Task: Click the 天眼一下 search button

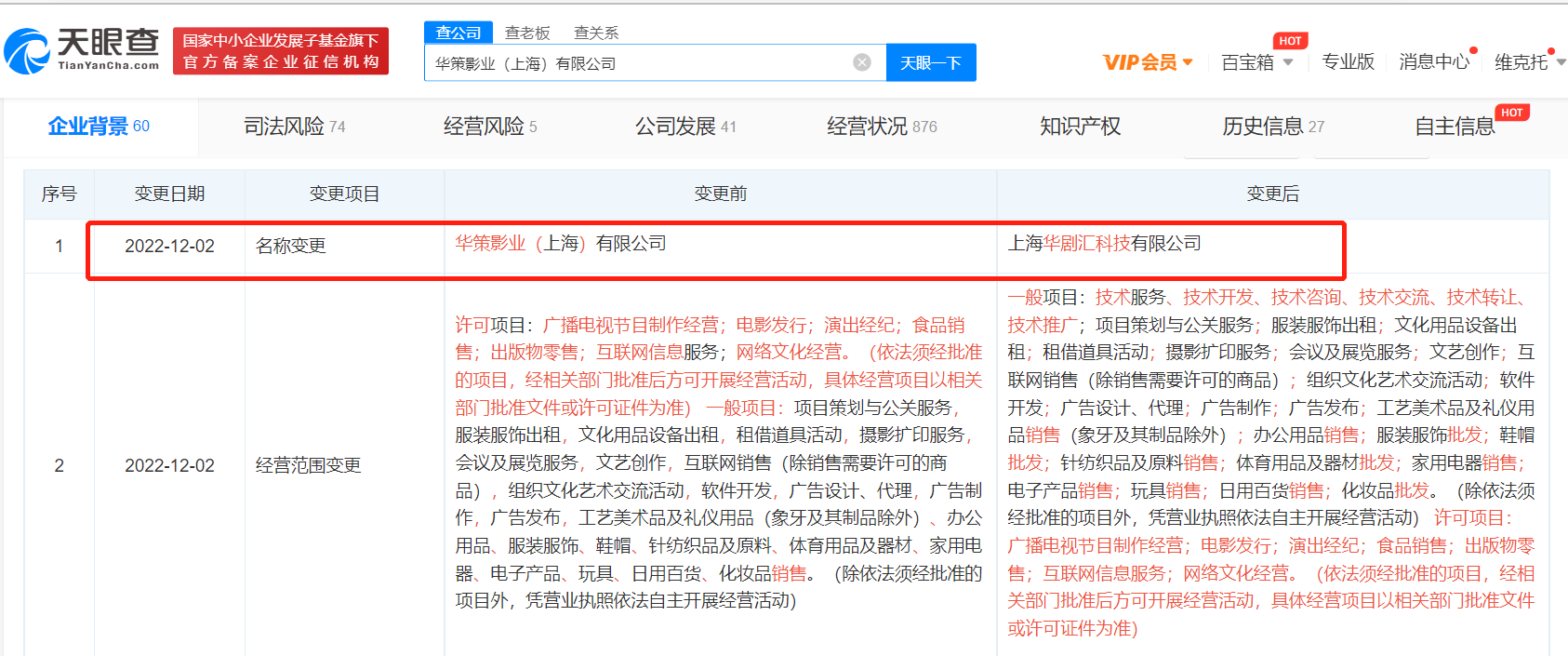Action: tap(931, 62)
